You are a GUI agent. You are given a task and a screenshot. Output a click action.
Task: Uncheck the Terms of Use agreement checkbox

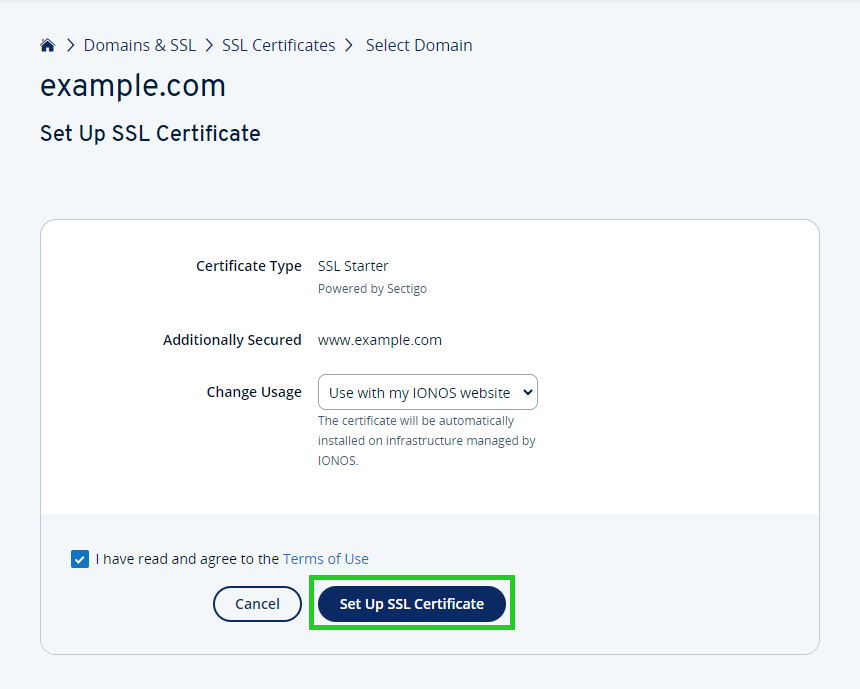point(80,559)
